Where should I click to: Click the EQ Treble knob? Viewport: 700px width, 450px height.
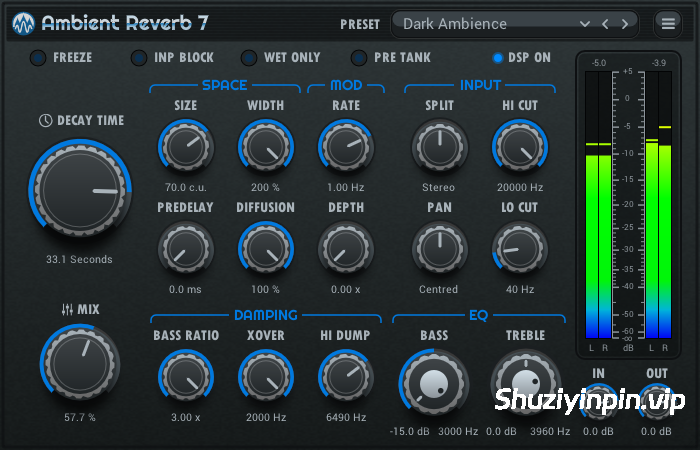(526, 383)
